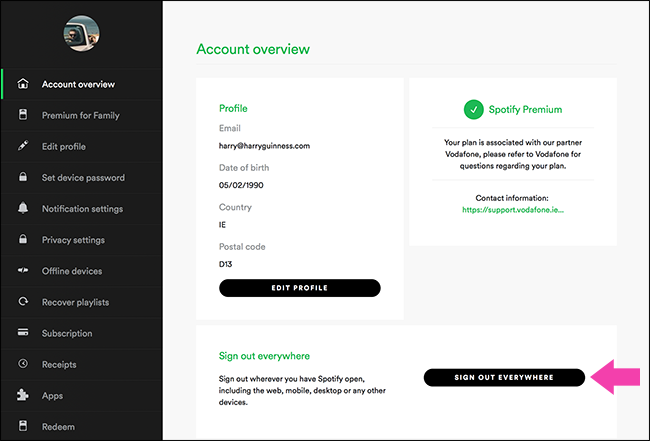Click the Sign Out Everywhere button
This screenshot has width=650, height=441.
(504, 377)
